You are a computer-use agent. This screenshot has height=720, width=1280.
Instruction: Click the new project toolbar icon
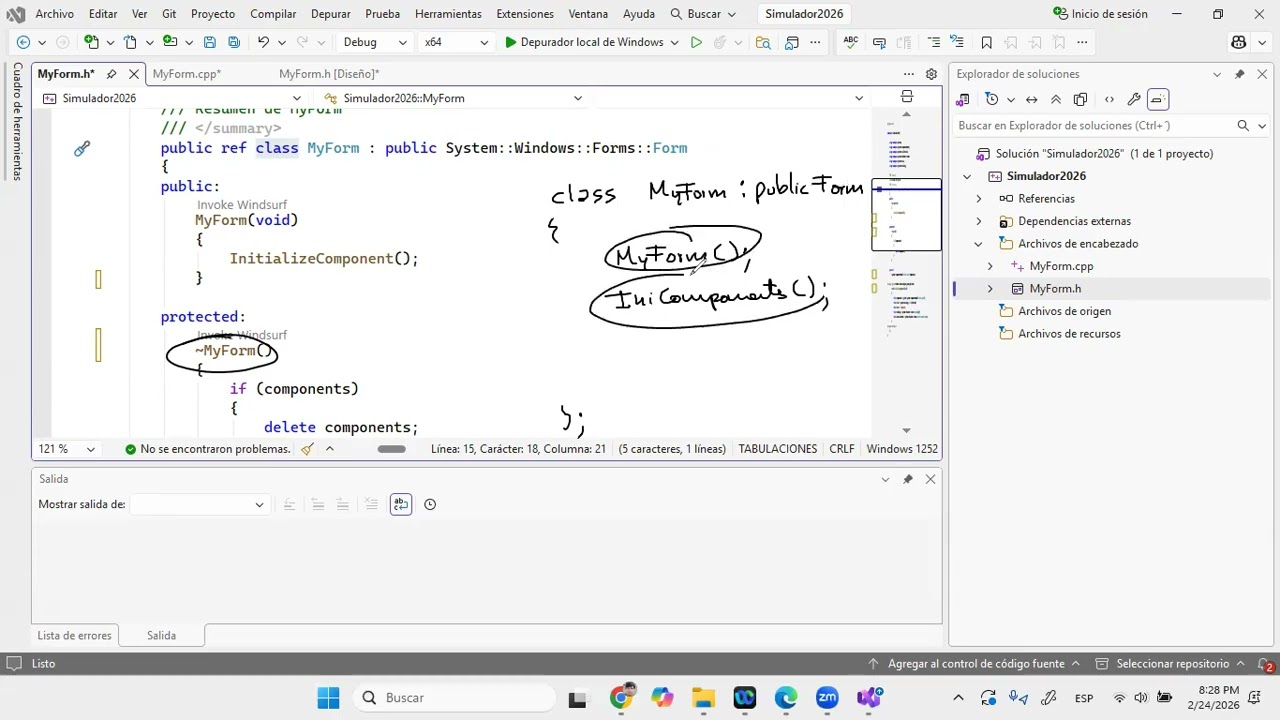(92, 42)
